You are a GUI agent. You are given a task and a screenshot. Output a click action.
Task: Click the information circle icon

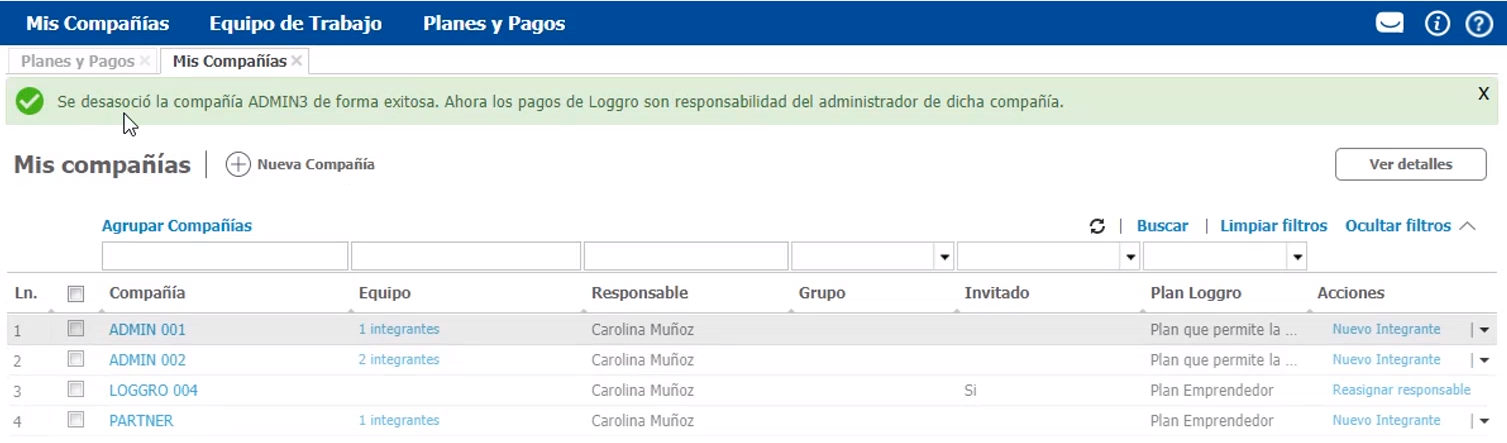[1437, 23]
